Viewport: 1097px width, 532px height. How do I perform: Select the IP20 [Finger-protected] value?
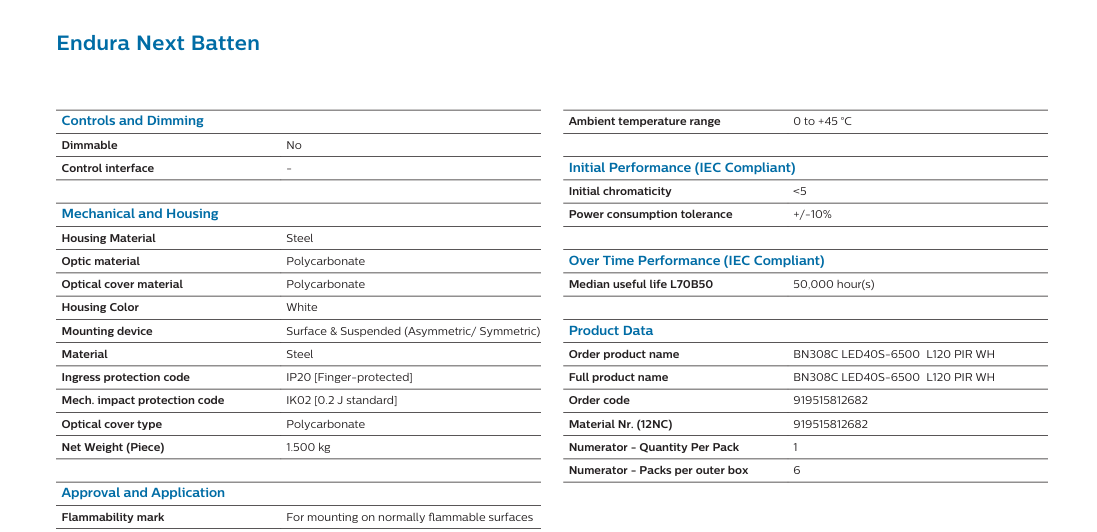point(349,378)
